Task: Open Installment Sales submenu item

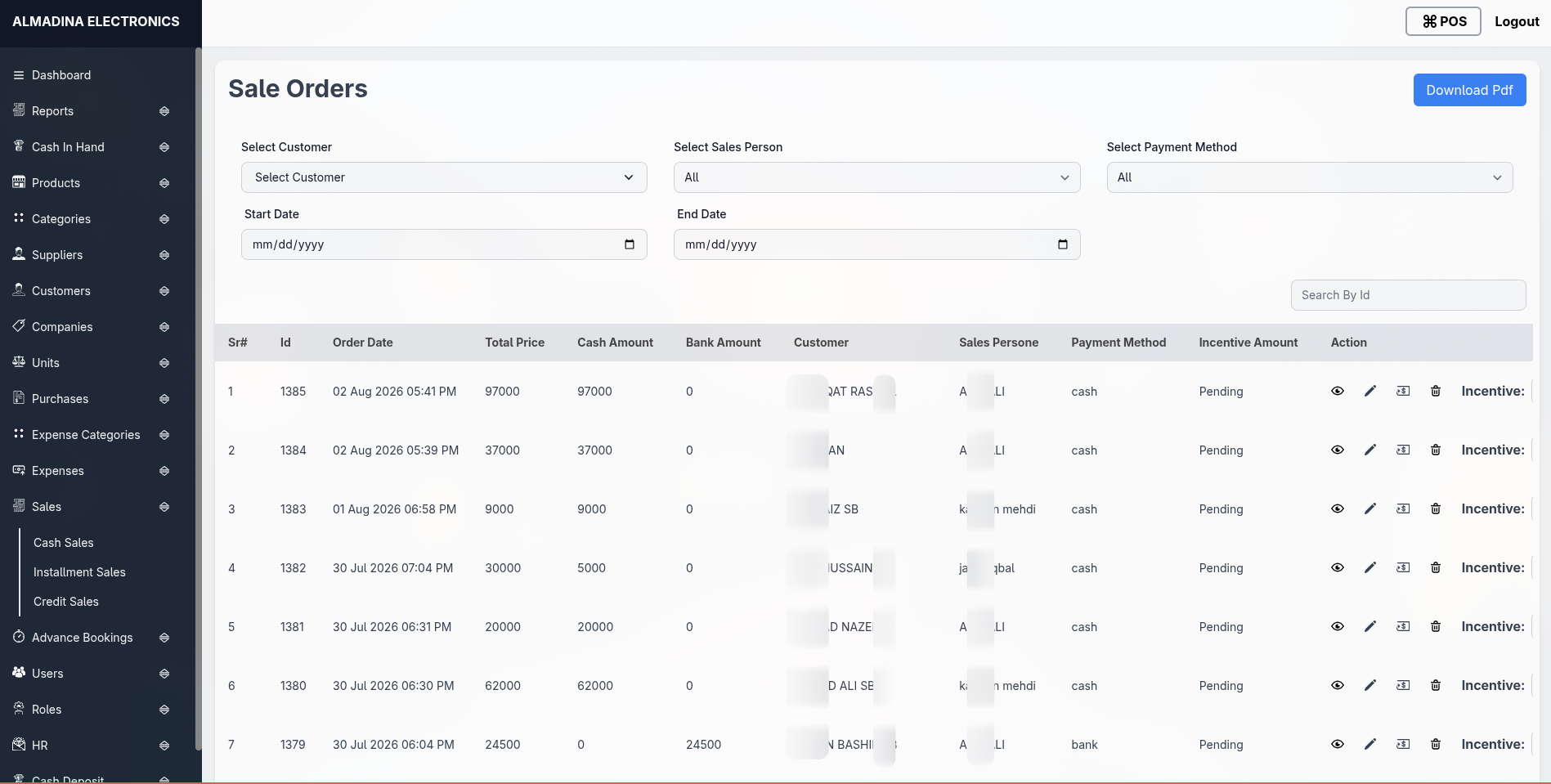Action: point(79,572)
